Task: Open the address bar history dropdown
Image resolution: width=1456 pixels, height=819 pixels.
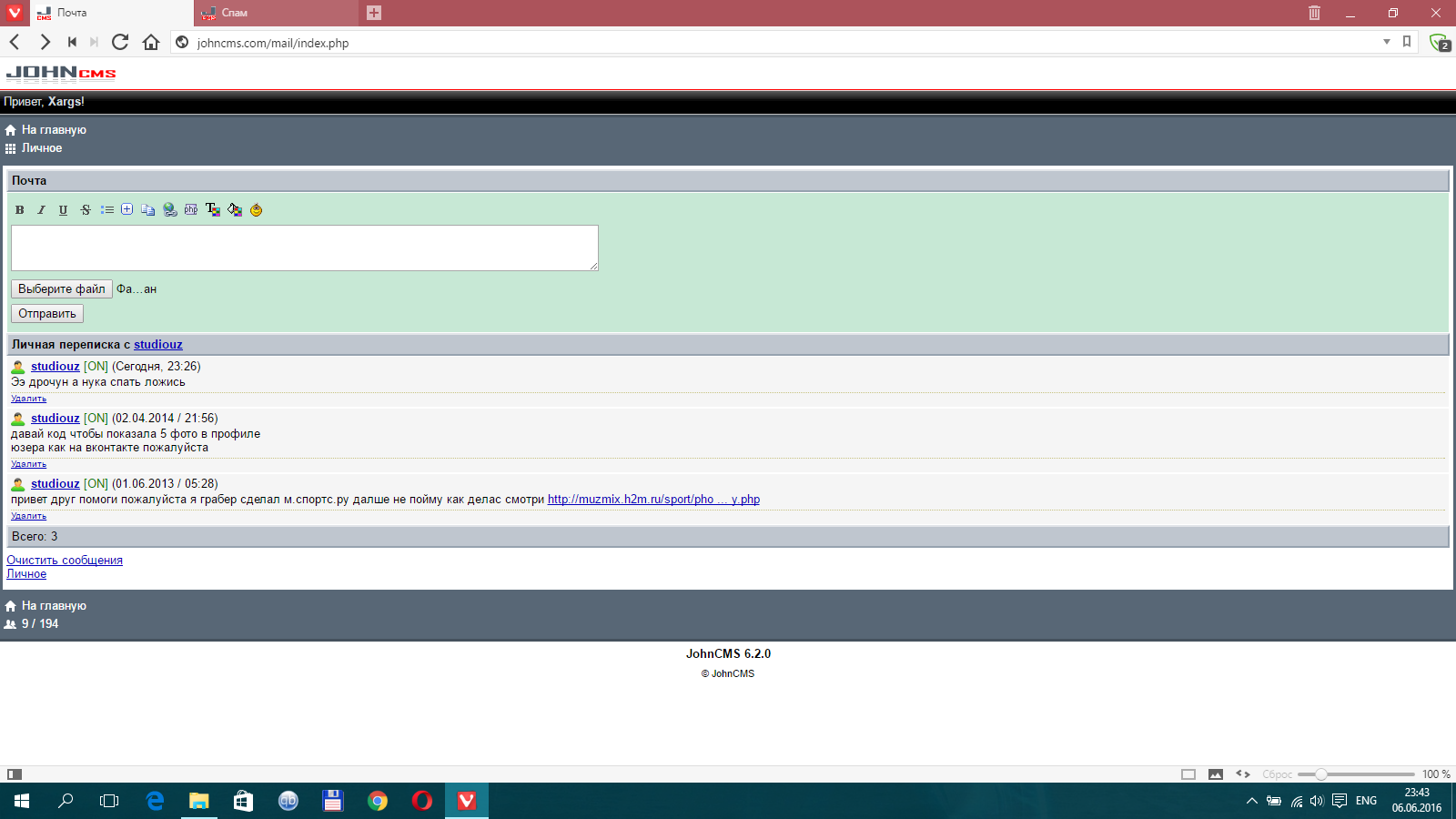Action: point(1387,42)
